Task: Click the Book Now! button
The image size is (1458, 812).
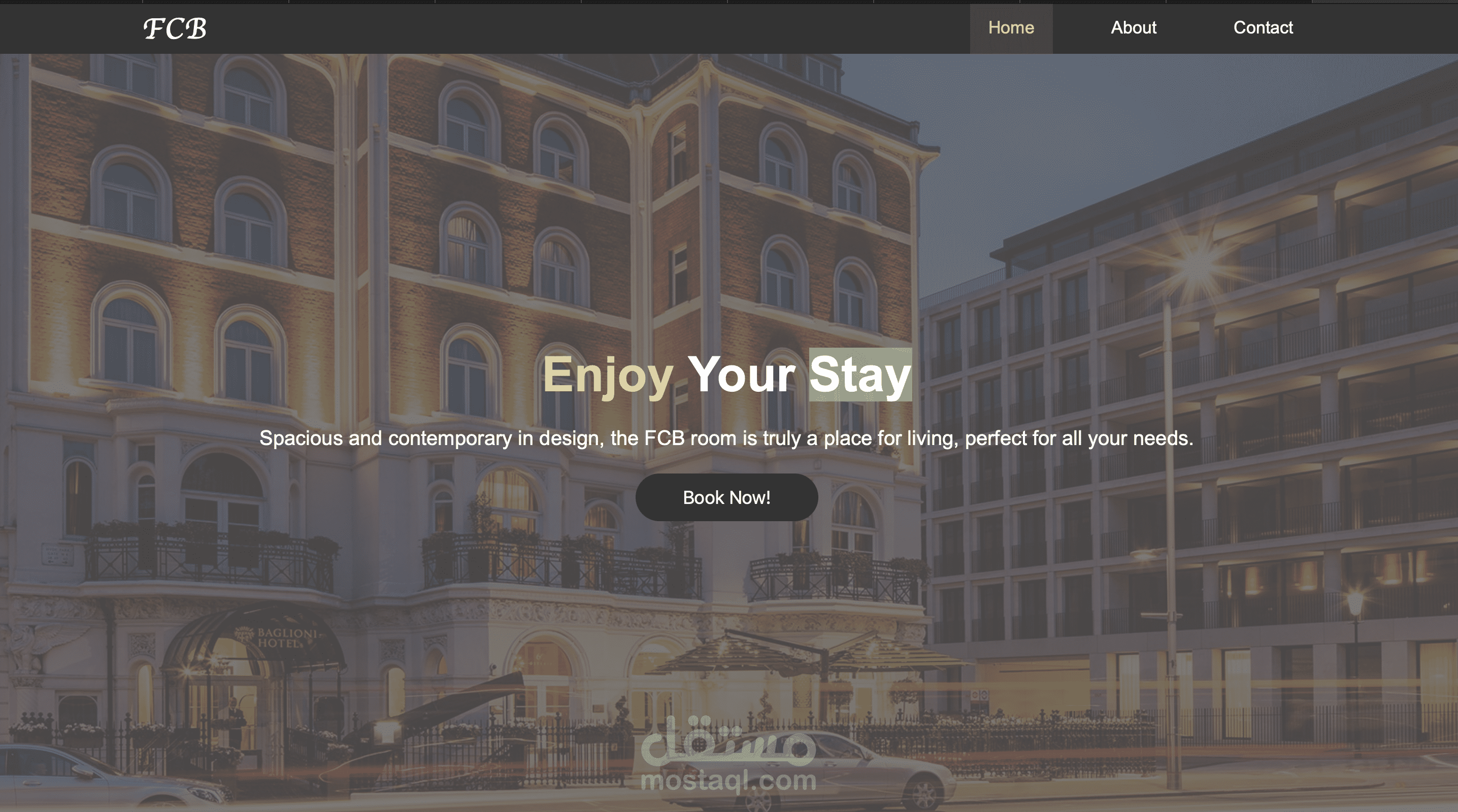Action: click(727, 497)
